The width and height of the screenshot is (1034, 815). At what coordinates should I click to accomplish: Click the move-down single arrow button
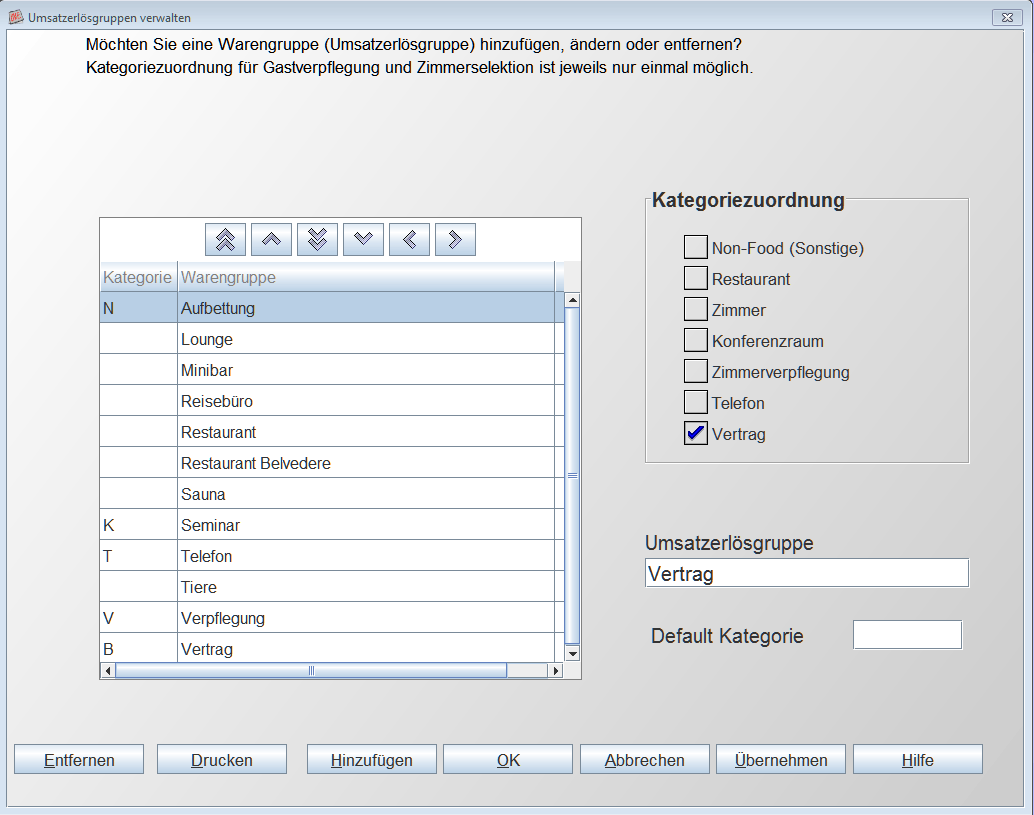[x=363, y=239]
